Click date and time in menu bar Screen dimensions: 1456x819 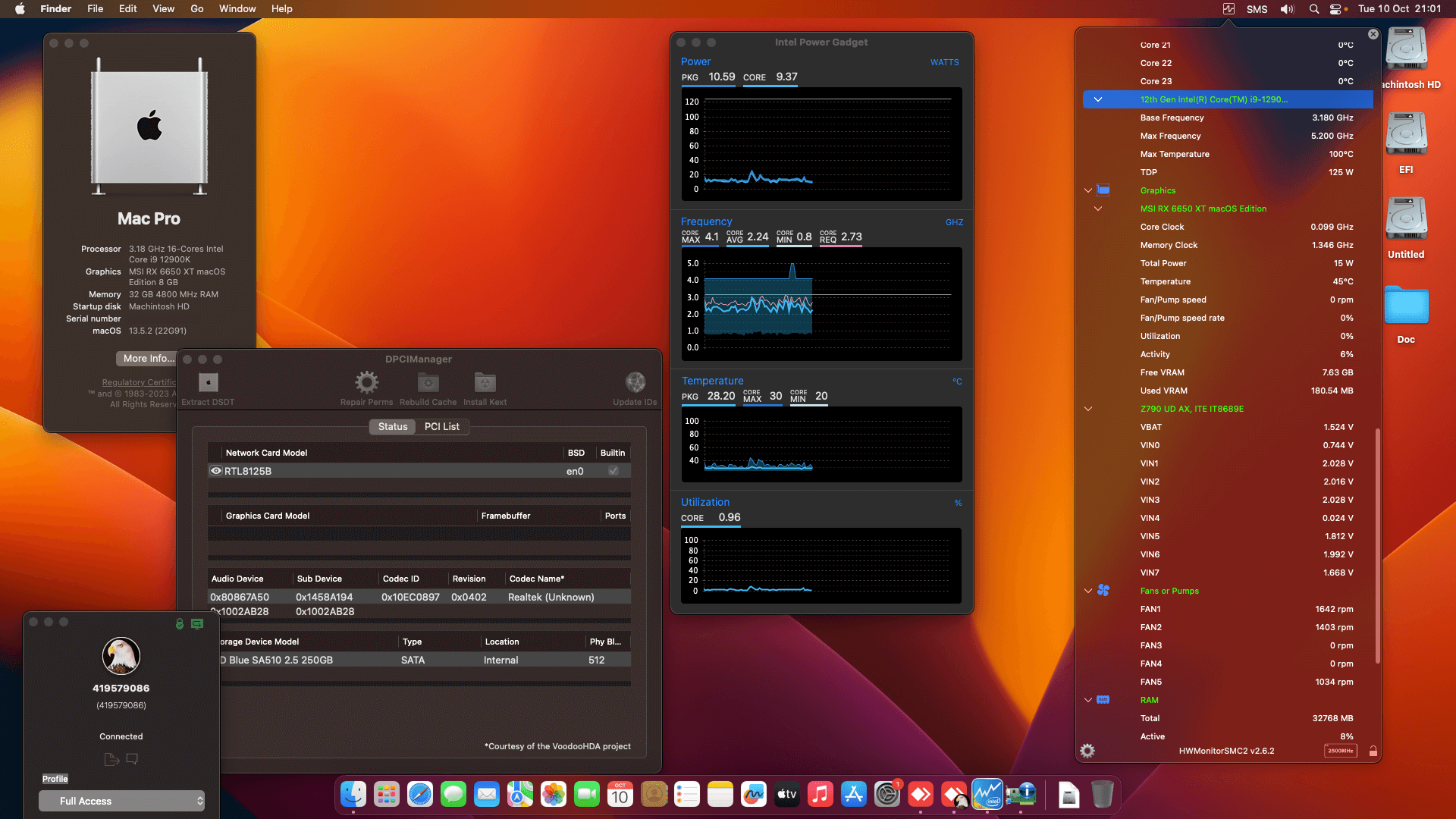pyautogui.click(x=1399, y=9)
